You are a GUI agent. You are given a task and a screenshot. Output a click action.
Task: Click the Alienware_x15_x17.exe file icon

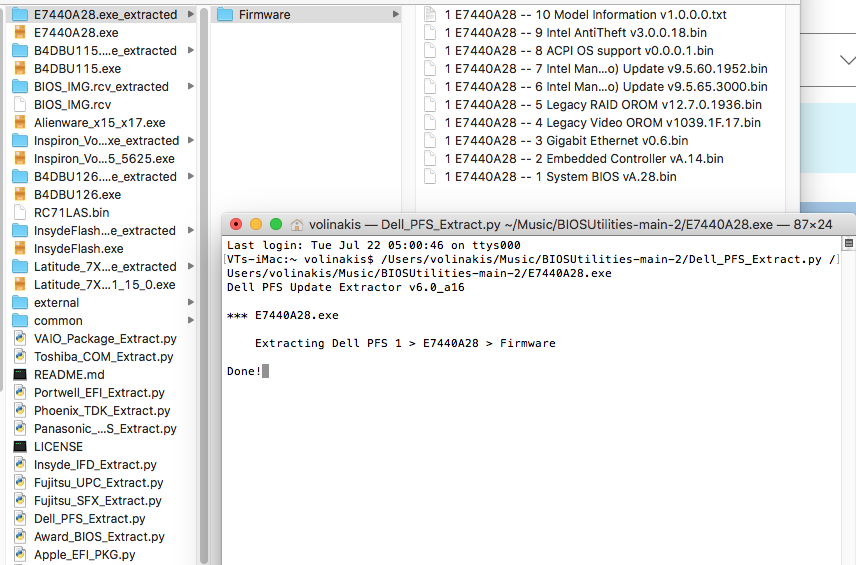point(20,123)
